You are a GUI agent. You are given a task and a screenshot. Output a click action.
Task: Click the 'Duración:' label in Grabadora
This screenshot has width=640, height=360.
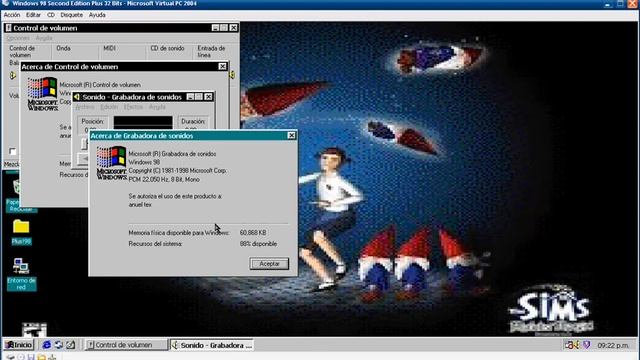pos(193,121)
